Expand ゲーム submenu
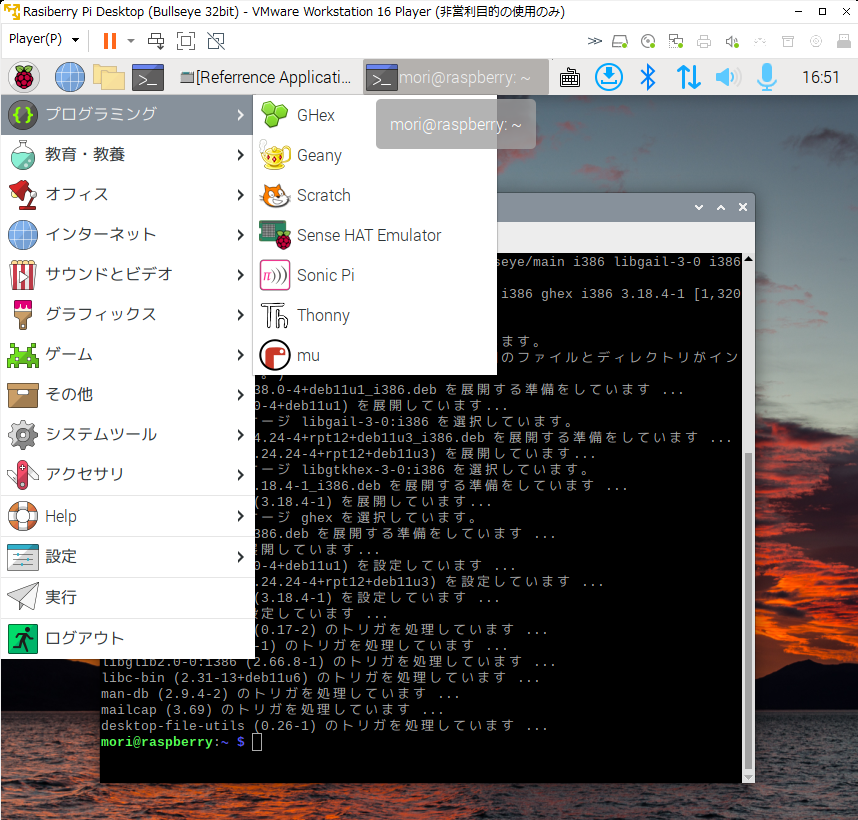Image resolution: width=858 pixels, height=820 pixels. point(127,355)
